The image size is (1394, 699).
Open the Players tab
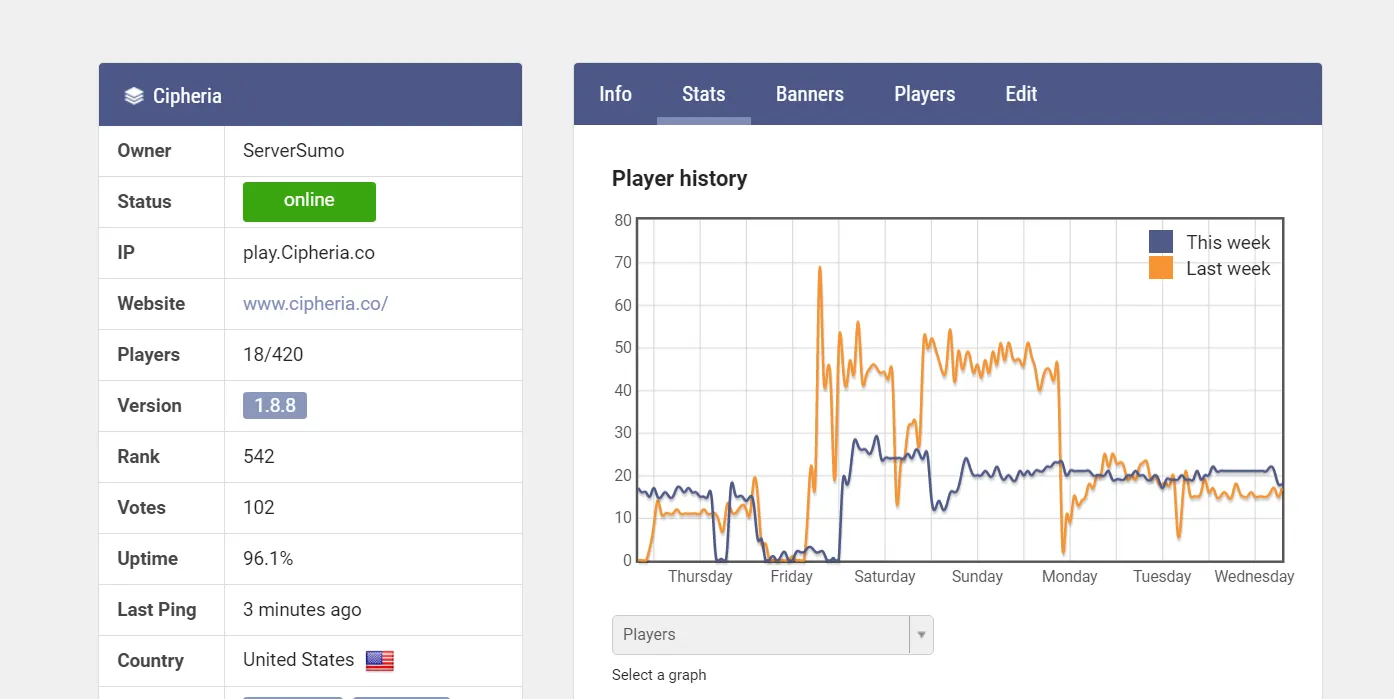click(x=925, y=94)
